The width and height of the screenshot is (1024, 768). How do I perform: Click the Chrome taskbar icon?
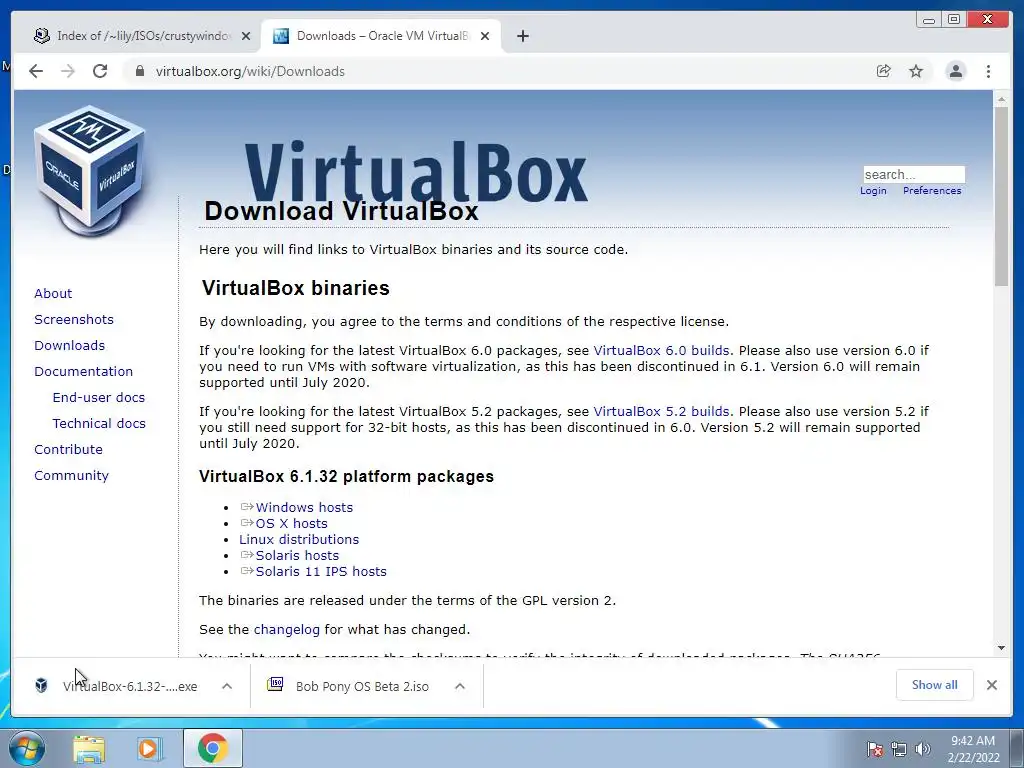click(x=212, y=748)
